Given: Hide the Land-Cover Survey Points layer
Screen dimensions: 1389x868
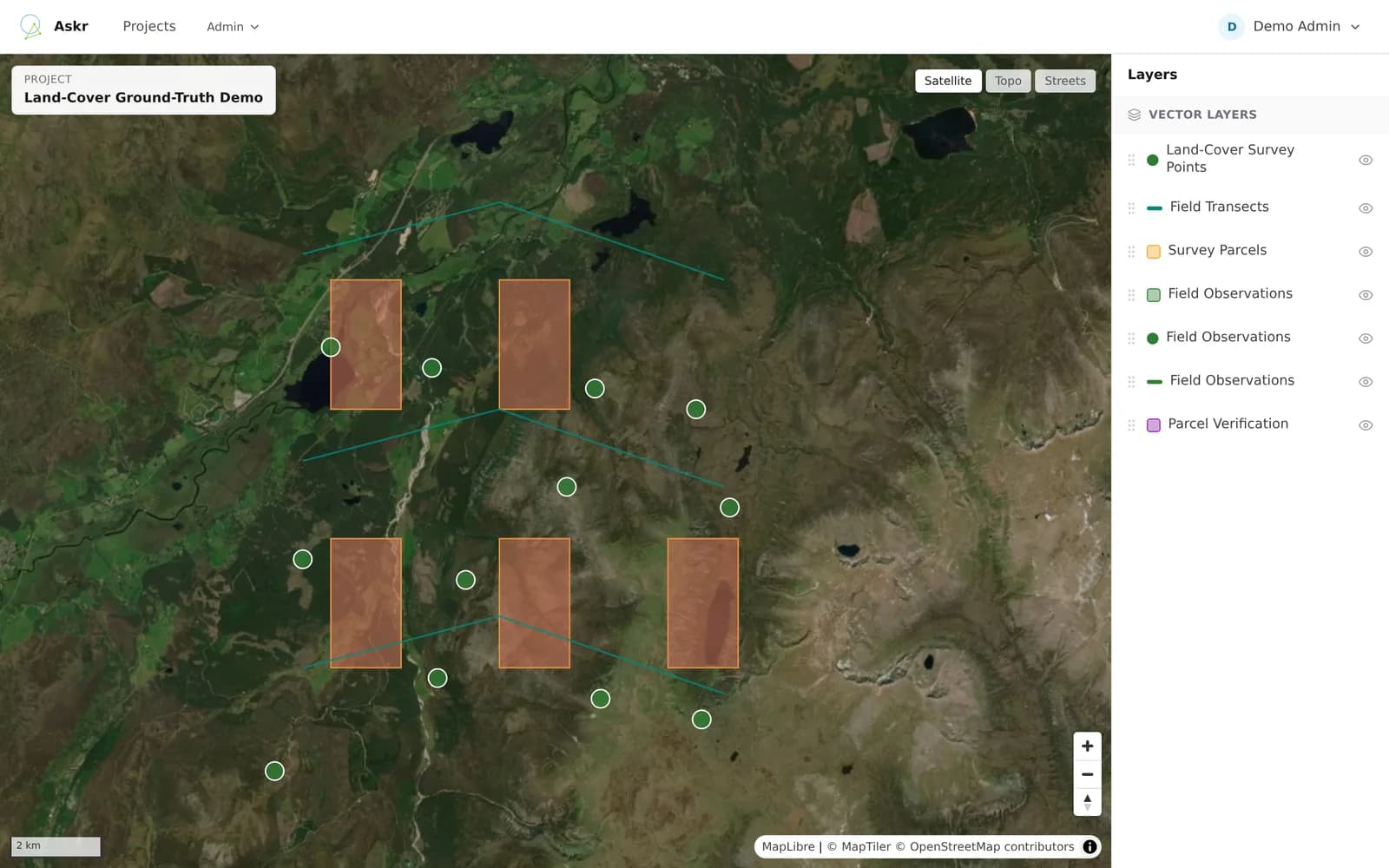Looking at the screenshot, I should [1366, 161].
